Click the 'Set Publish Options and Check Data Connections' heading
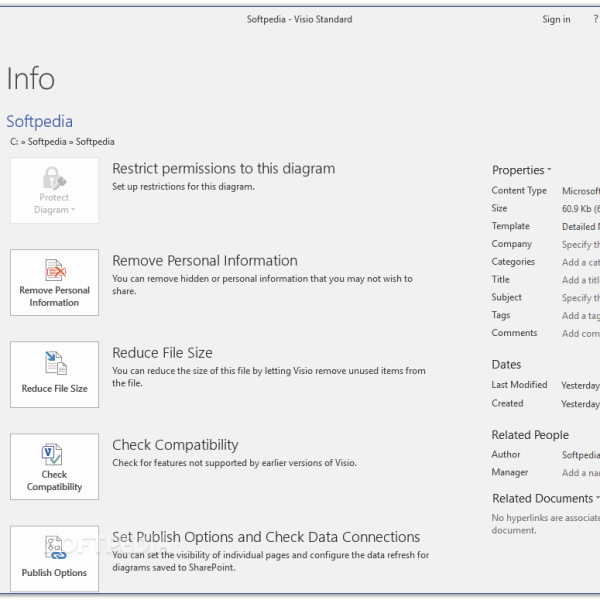Viewport: 600px width, 600px height. pyautogui.click(x=266, y=537)
